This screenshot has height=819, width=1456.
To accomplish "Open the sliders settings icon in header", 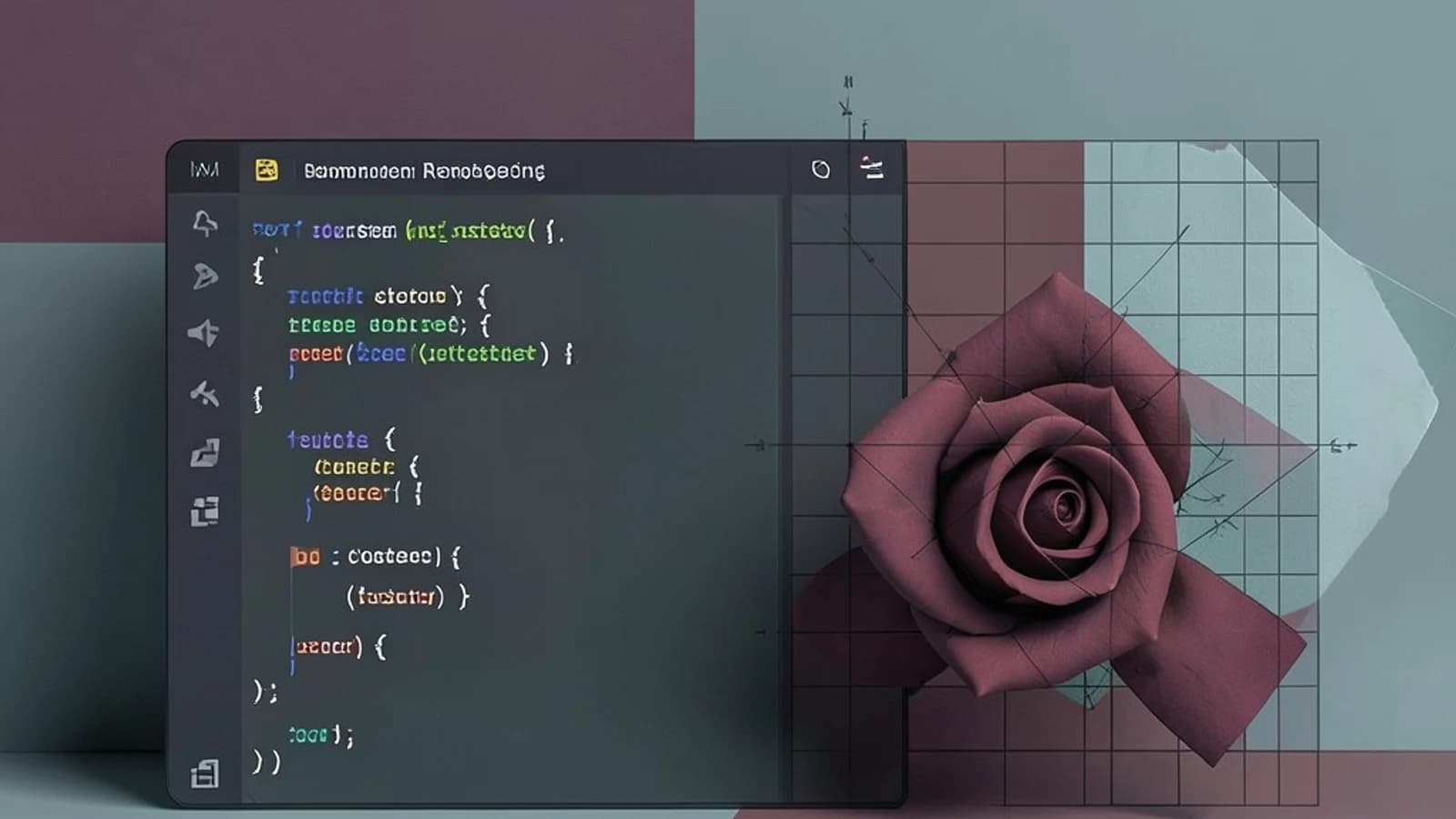I will point(872,167).
